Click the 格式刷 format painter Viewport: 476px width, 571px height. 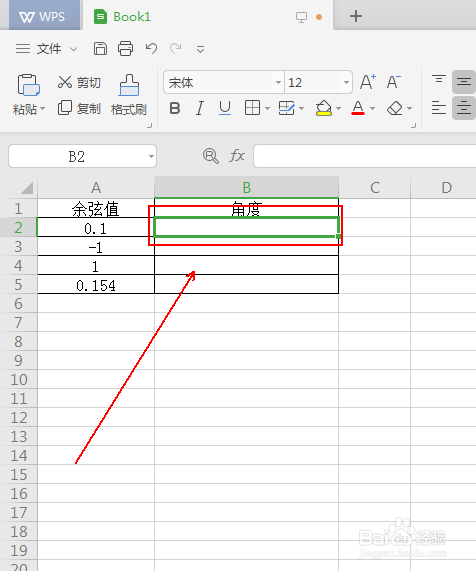(x=129, y=95)
